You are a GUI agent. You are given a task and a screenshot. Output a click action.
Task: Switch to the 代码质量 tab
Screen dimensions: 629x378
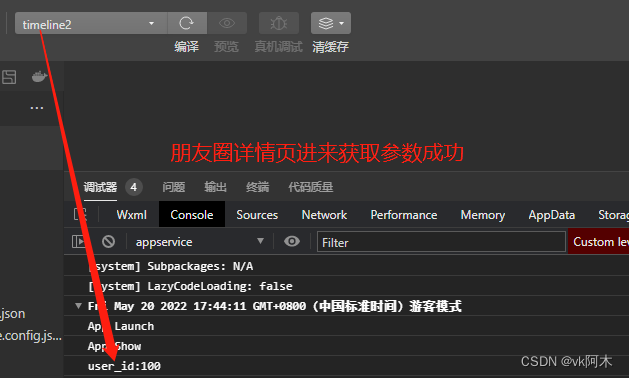(x=310, y=187)
